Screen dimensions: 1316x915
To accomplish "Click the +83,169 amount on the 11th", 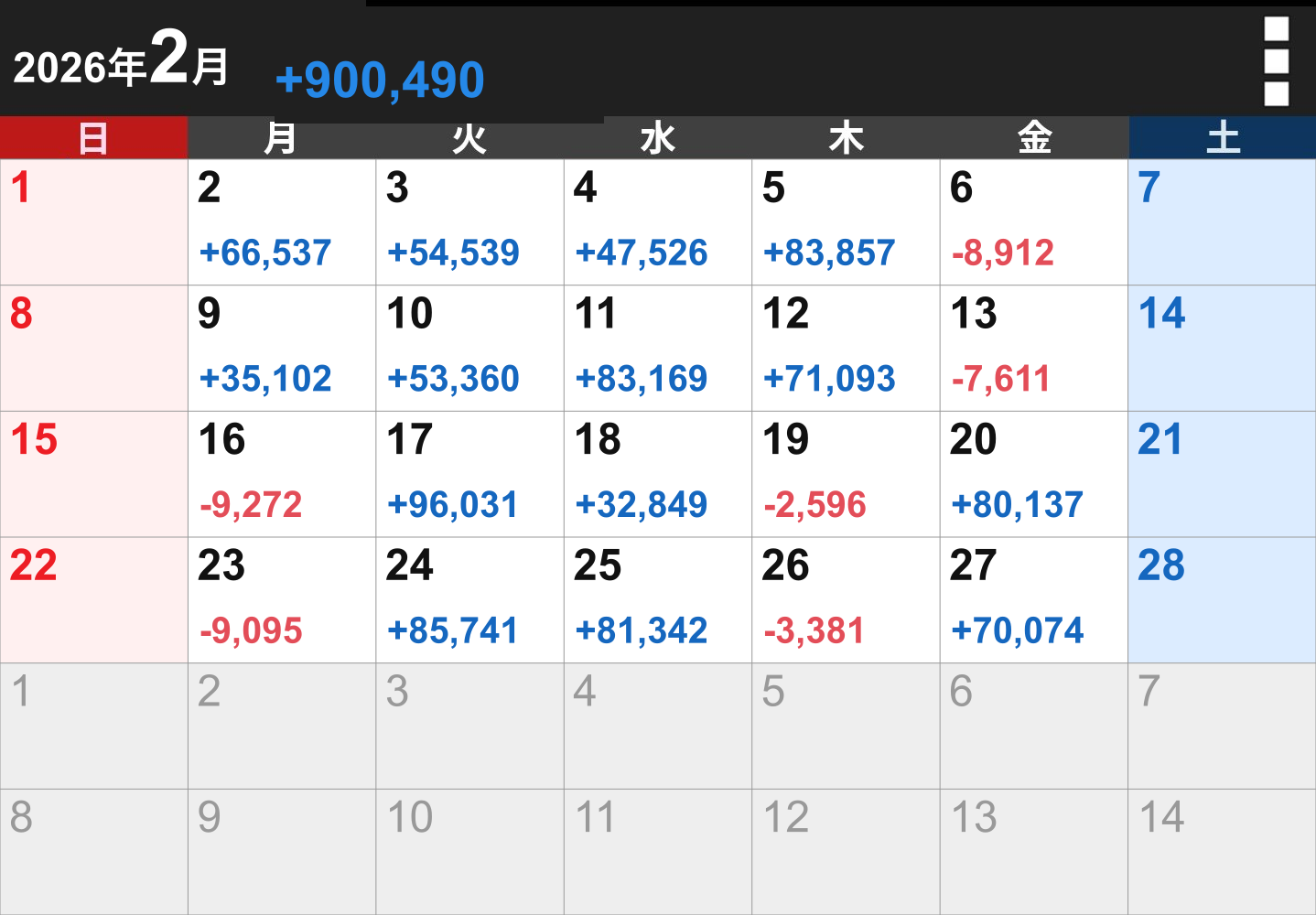I will (642, 379).
